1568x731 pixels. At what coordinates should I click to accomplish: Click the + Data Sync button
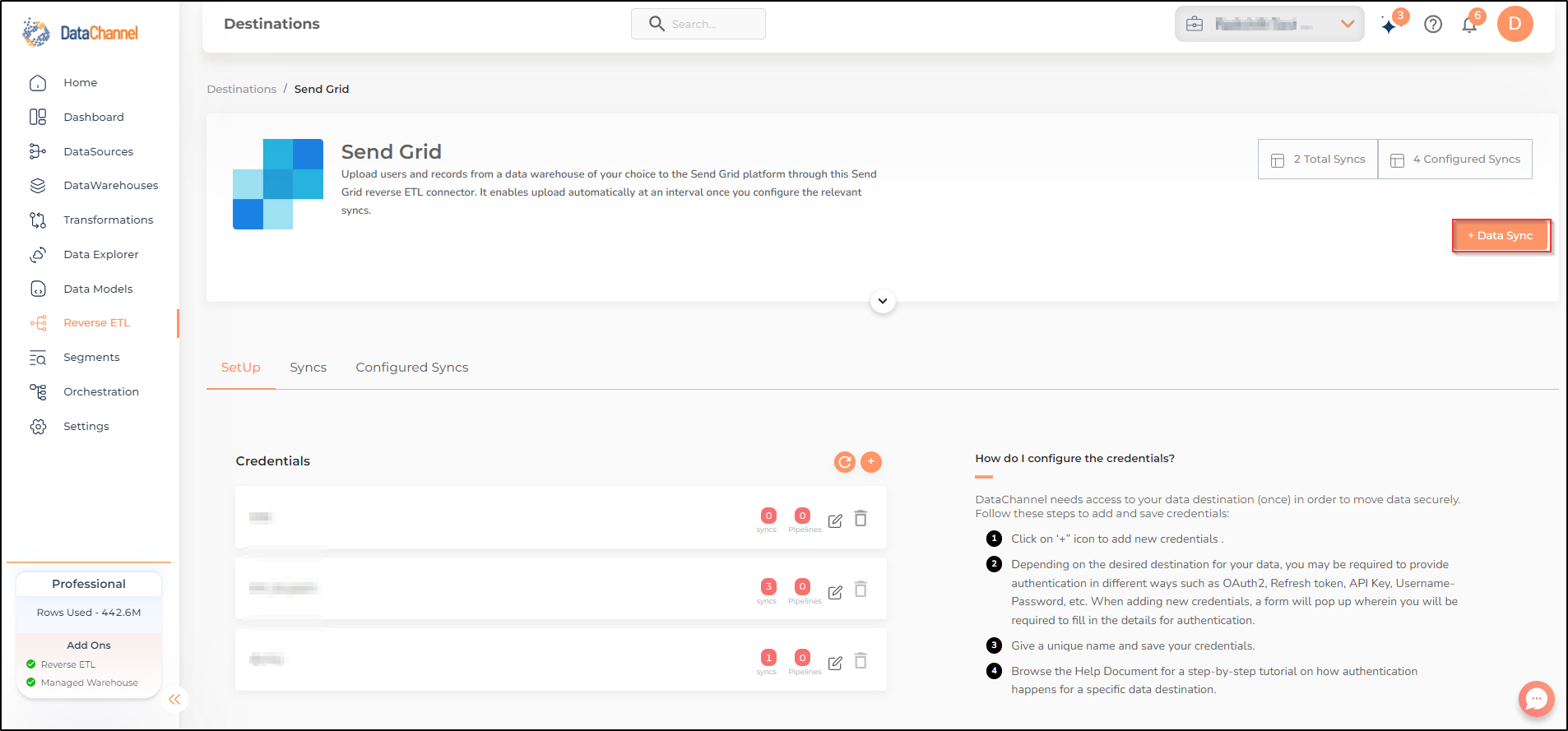click(1501, 236)
